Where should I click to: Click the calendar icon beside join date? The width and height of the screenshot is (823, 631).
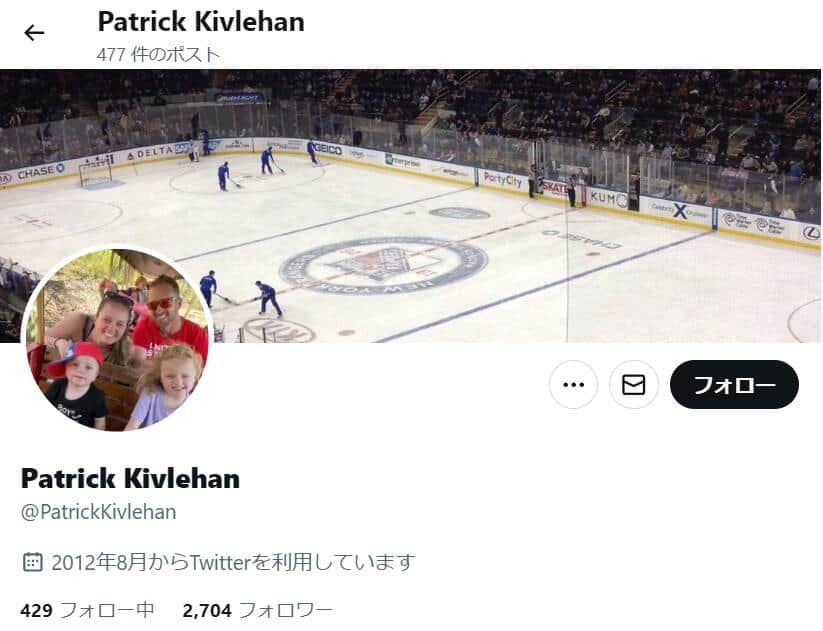pos(33,562)
